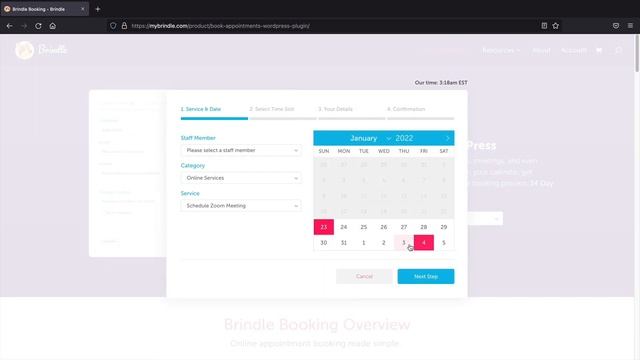Pick date 3 in the last calendar row

(404, 242)
